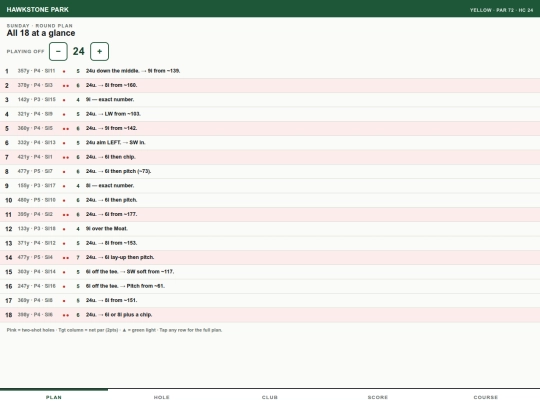Open hole 2 row '8i from ~160'
Image resolution: width=540 pixels, height=405 pixels.
[270, 85]
